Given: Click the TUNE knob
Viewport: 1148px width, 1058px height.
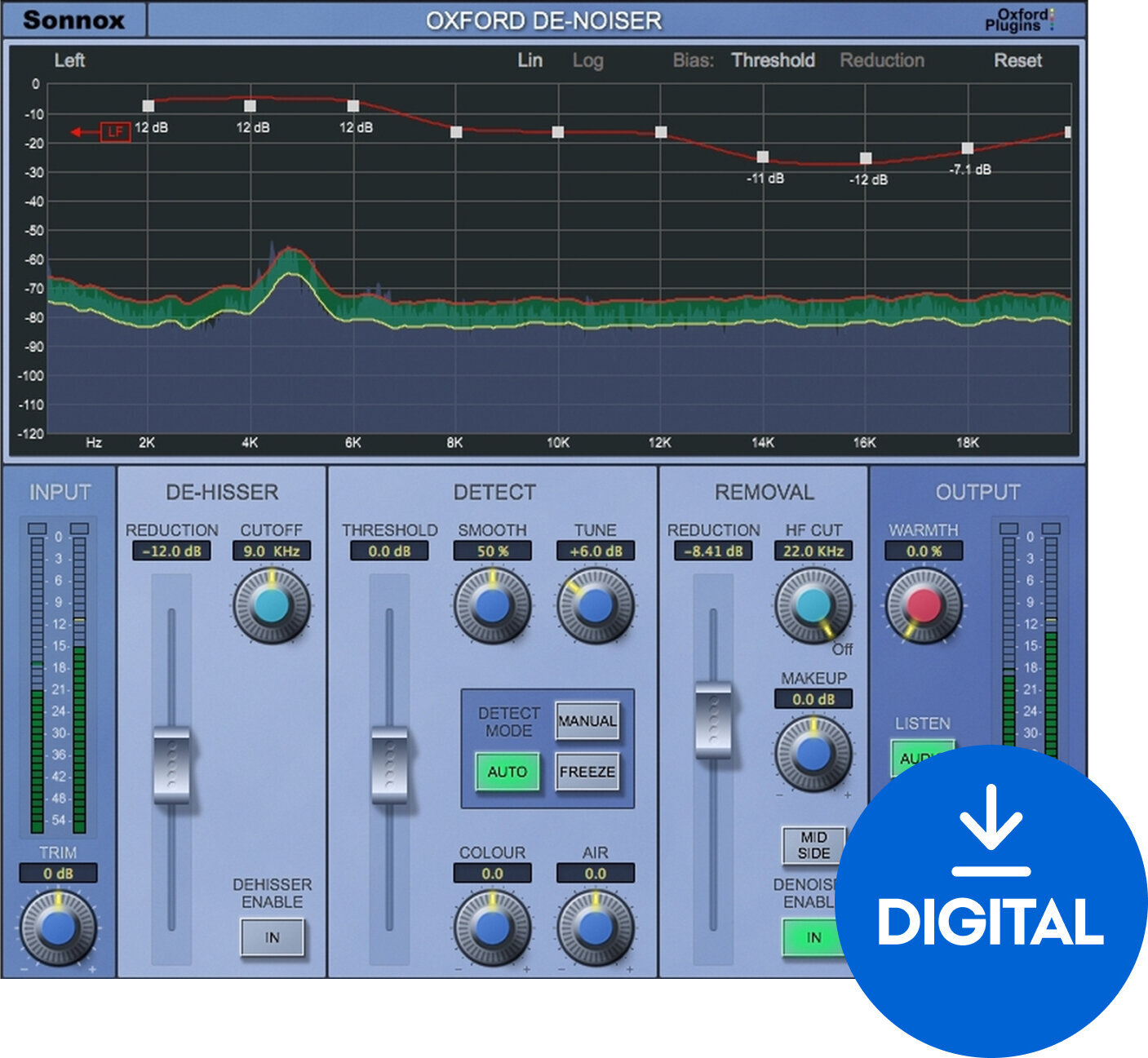Looking at the screenshot, I should 595,604.
